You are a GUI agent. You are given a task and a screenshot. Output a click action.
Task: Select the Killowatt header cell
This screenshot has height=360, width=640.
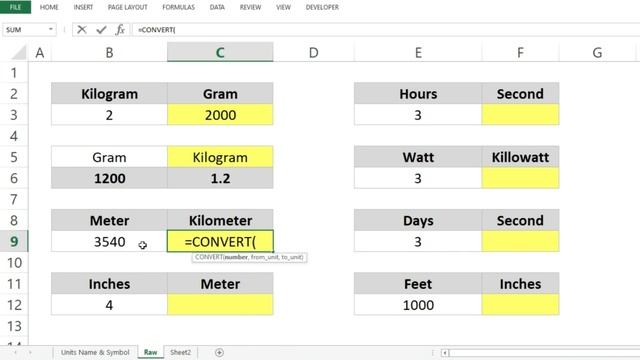pos(520,157)
